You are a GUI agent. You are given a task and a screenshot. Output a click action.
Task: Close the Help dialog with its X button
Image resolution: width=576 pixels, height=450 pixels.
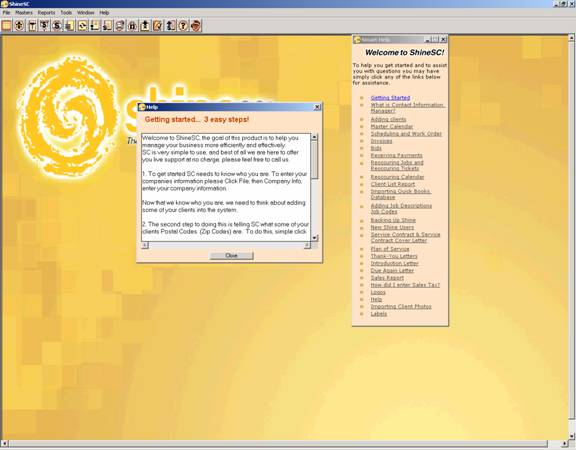(317, 107)
